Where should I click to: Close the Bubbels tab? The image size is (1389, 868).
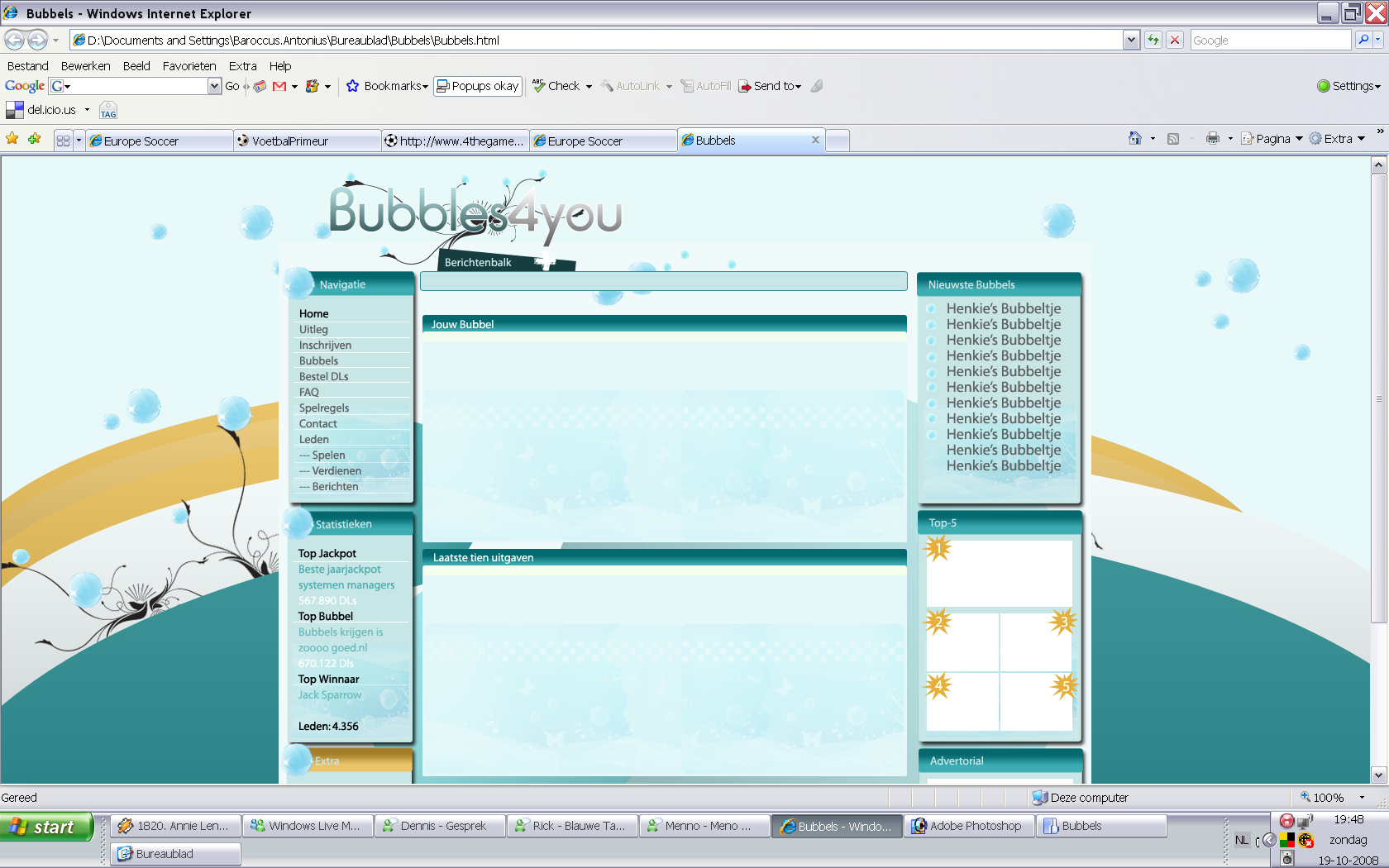[815, 140]
